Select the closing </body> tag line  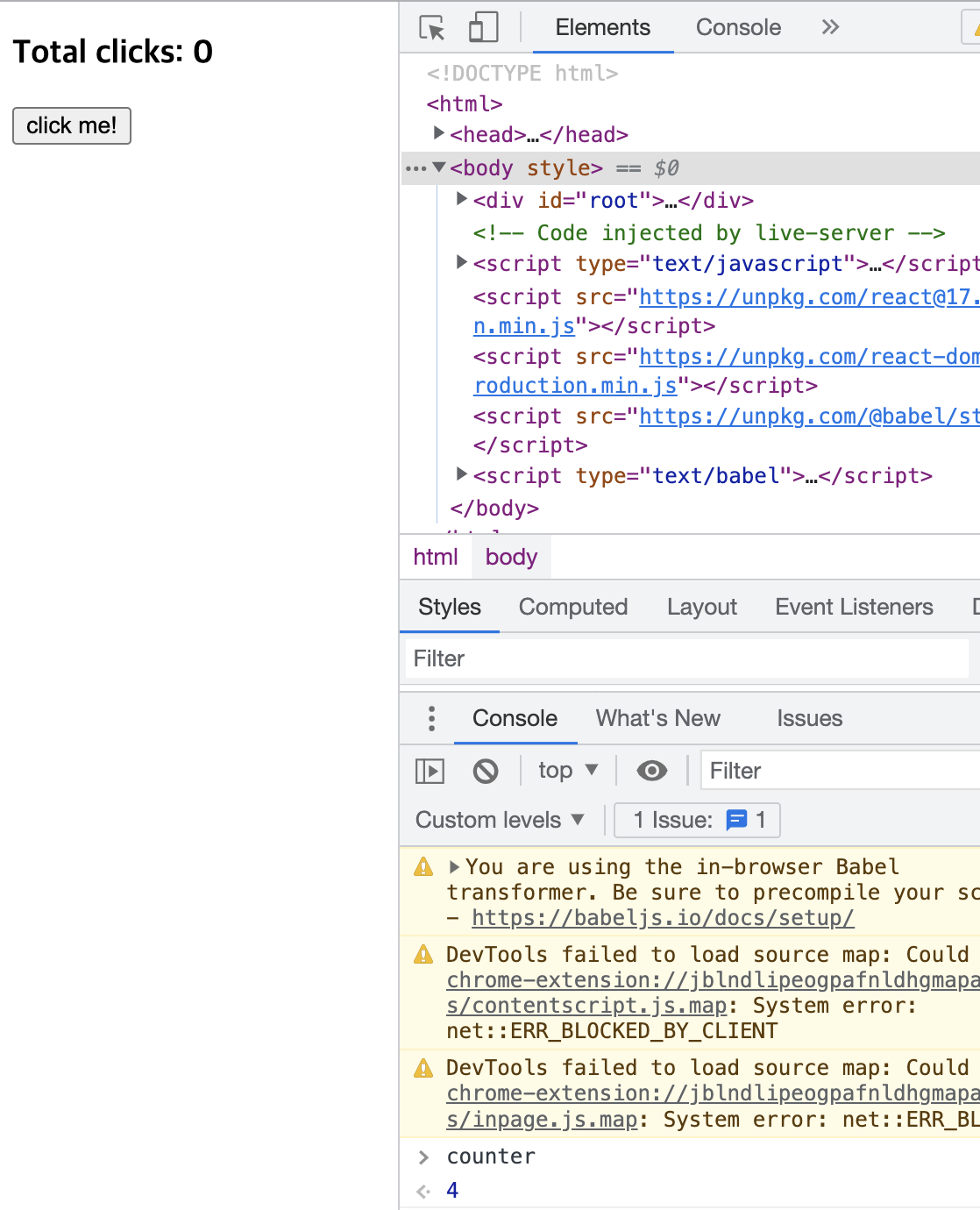pyautogui.click(x=494, y=508)
